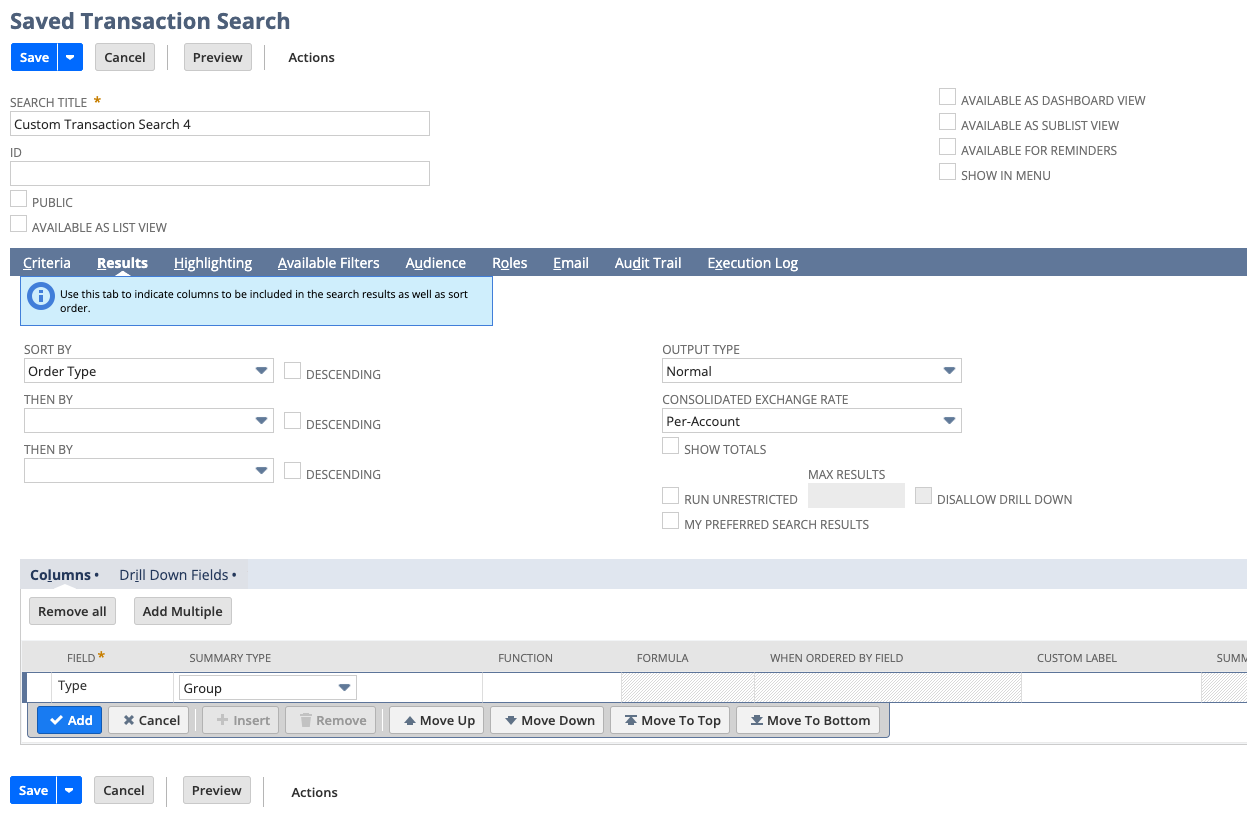The height and width of the screenshot is (837, 1247).
Task: Click the Move Down arrow button
Action: [x=547, y=720]
